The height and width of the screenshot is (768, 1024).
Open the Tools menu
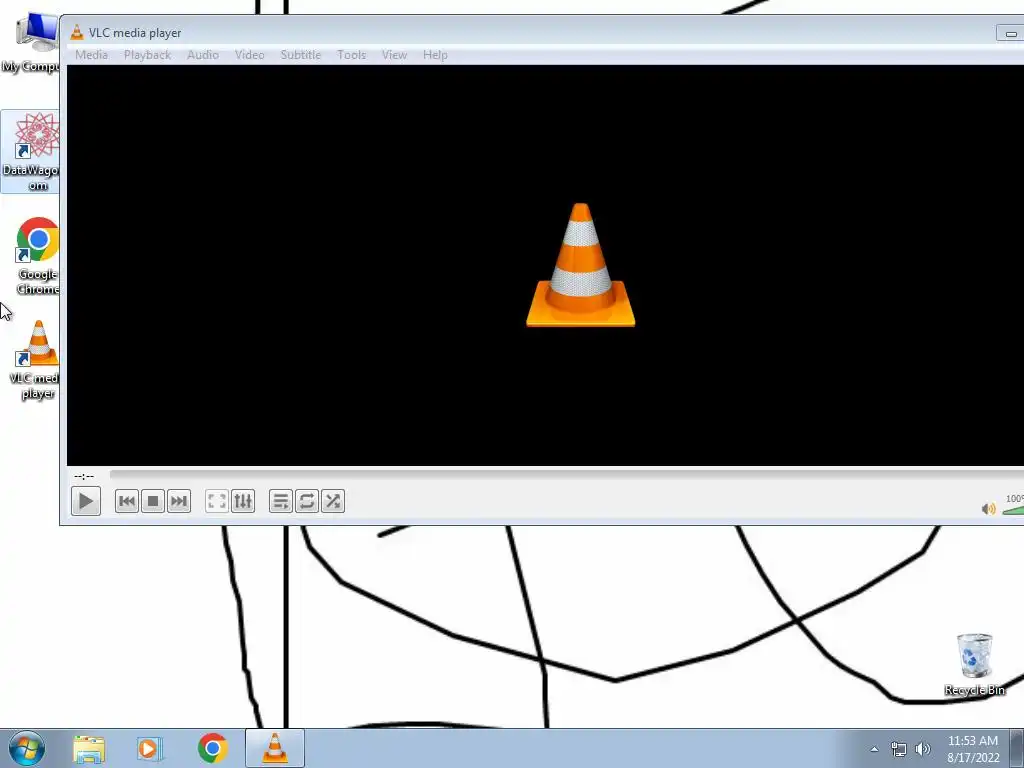click(351, 55)
